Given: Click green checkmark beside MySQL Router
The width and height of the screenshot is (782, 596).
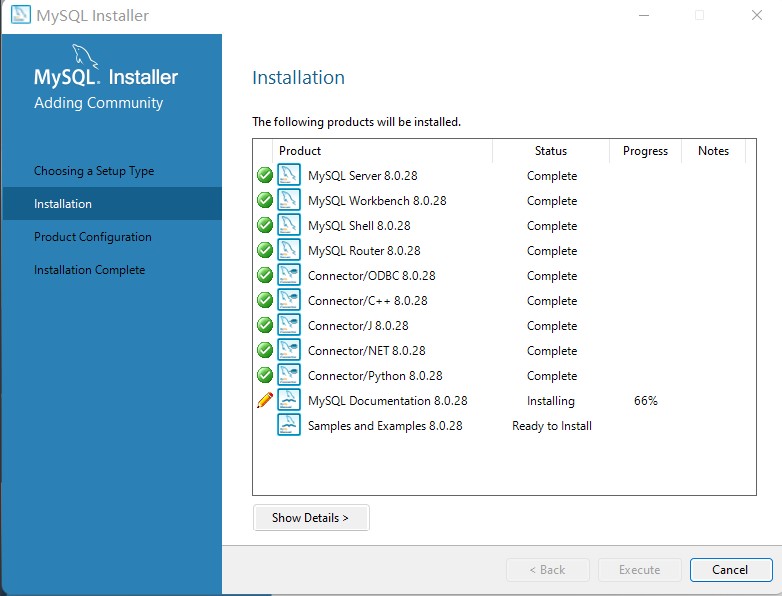Looking at the screenshot, I should tap(265, 250).
